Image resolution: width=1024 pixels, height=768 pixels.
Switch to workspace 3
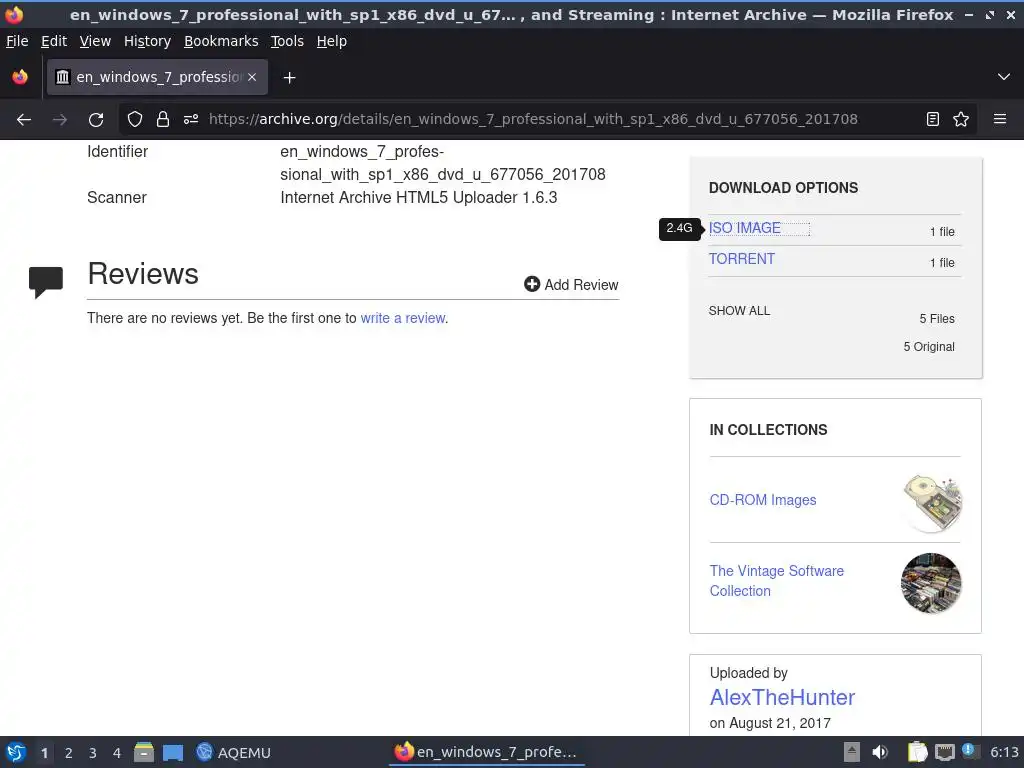pyautogui.click(x=93, y=753)
